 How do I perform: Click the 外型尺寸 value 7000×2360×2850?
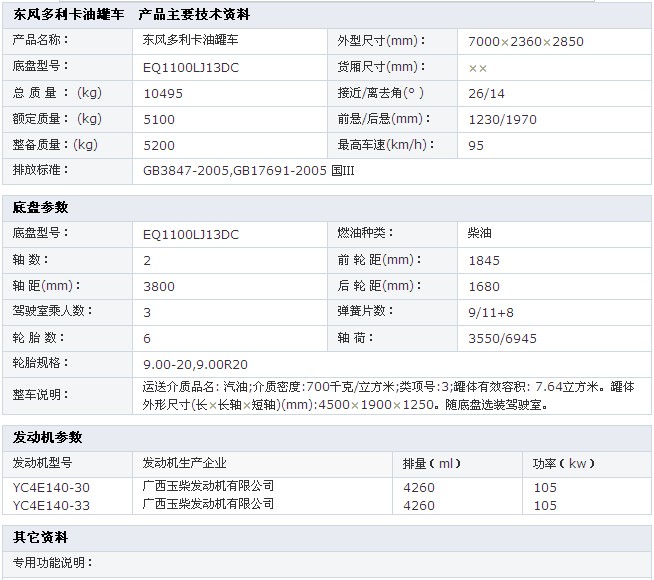click(x=525, y=42)
